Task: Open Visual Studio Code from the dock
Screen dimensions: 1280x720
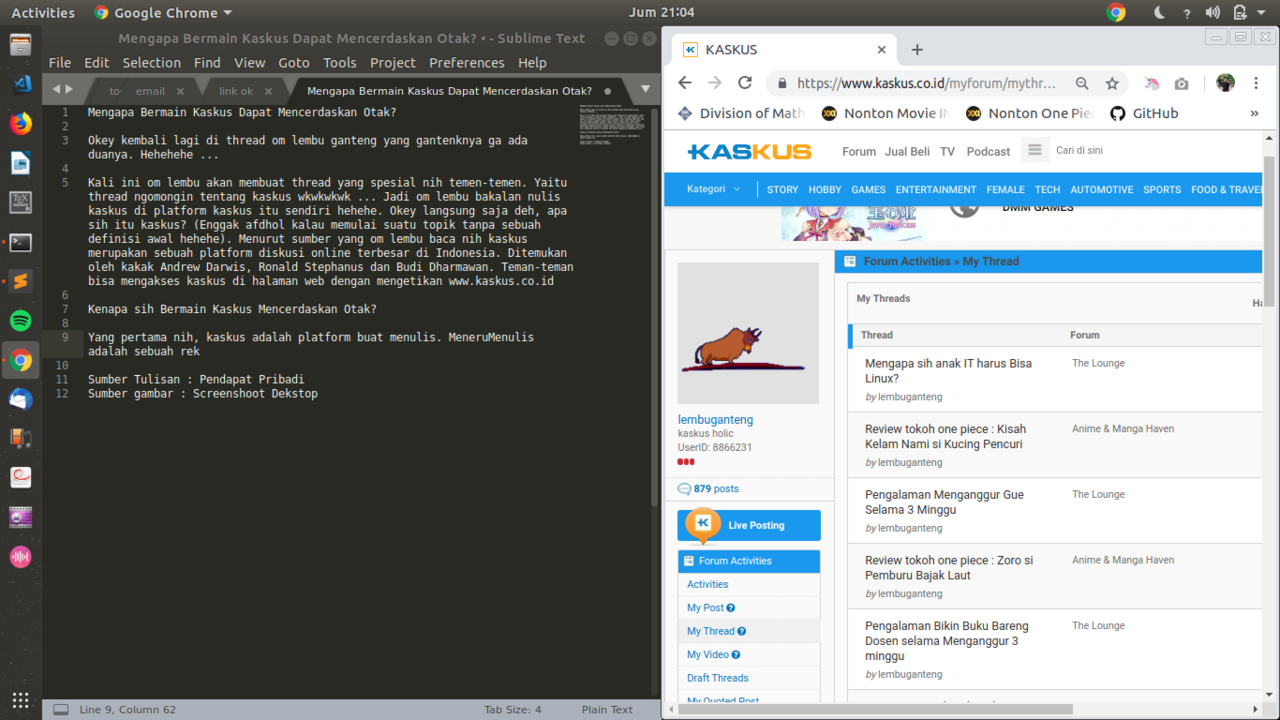Action: (x=21, y=84)
